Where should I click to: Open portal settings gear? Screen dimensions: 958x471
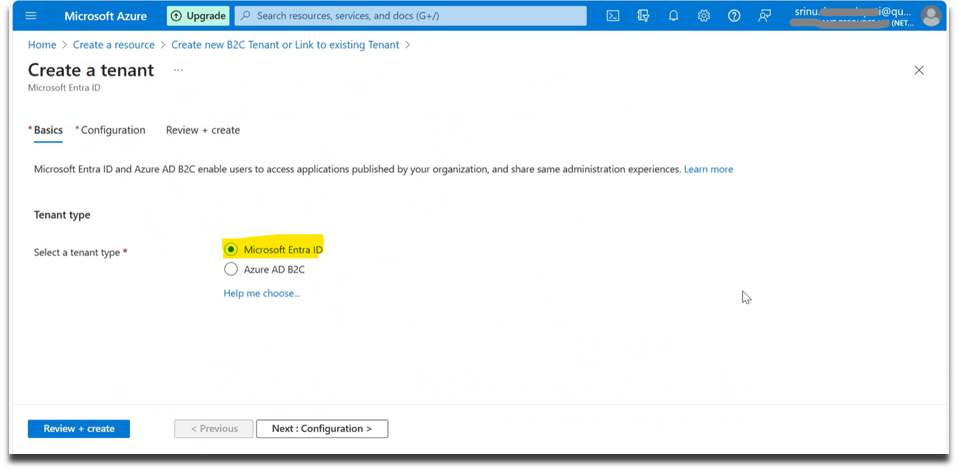(x=704, y=16)
